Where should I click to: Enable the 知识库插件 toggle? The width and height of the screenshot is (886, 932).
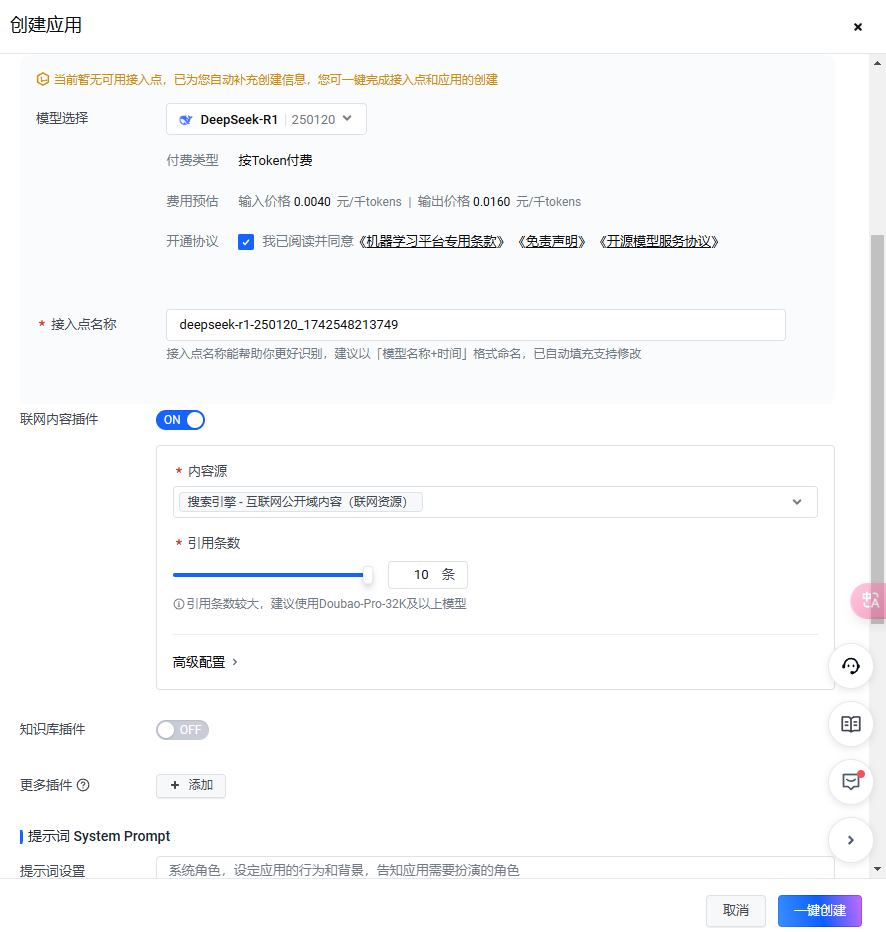[182, 730]
